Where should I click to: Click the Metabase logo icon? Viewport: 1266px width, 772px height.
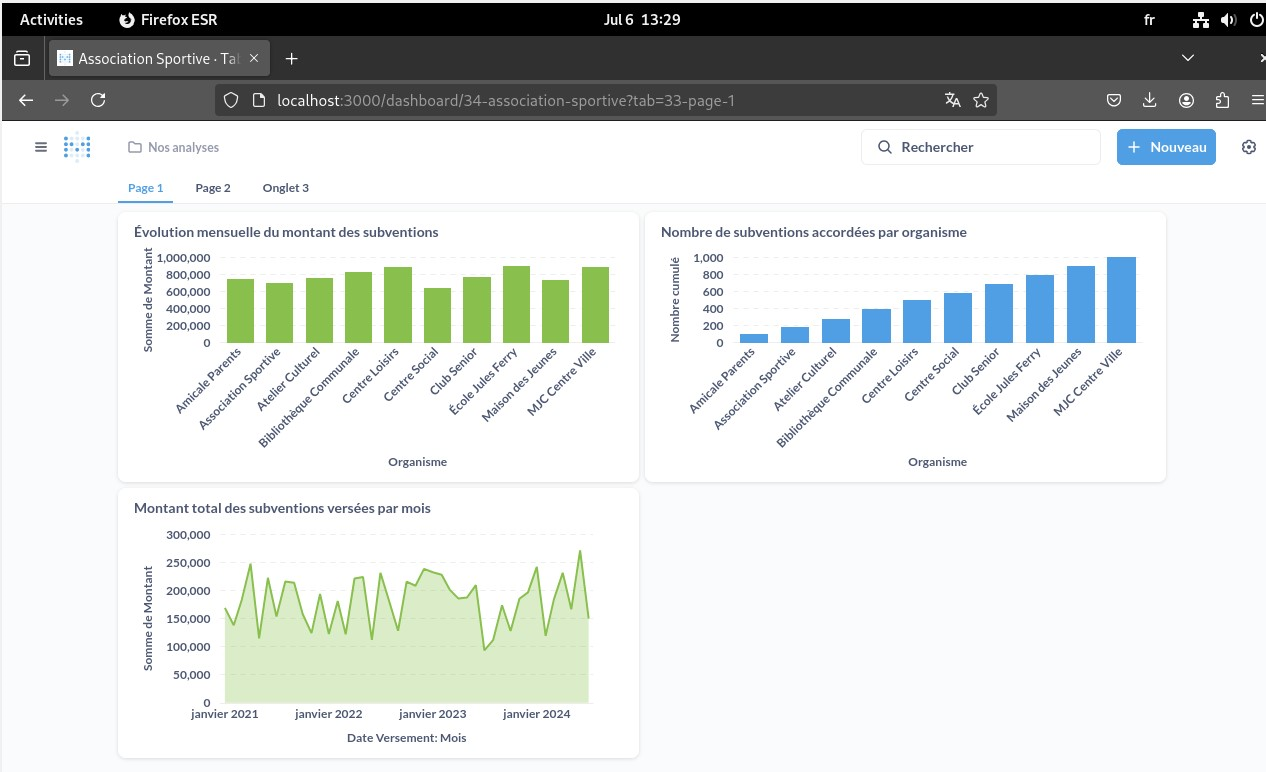coord(77,147)
